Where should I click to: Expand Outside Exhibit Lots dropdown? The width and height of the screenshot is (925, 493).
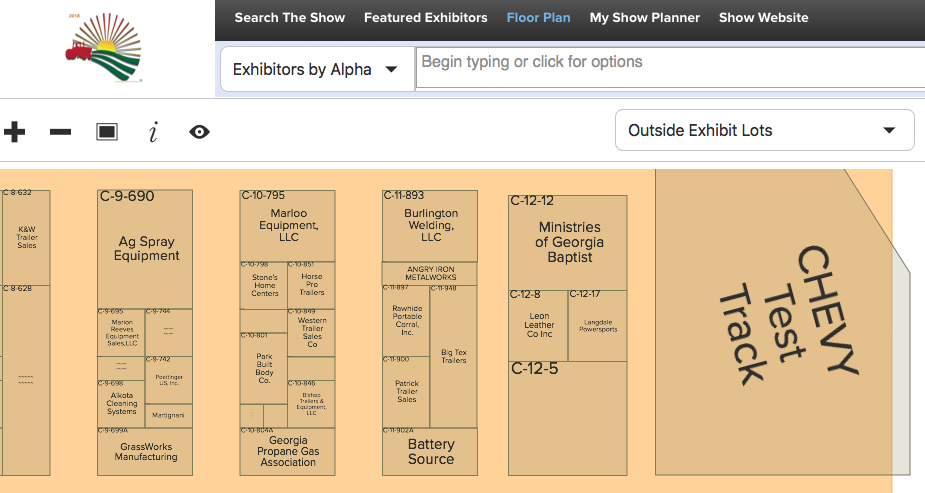coord(765,130)
